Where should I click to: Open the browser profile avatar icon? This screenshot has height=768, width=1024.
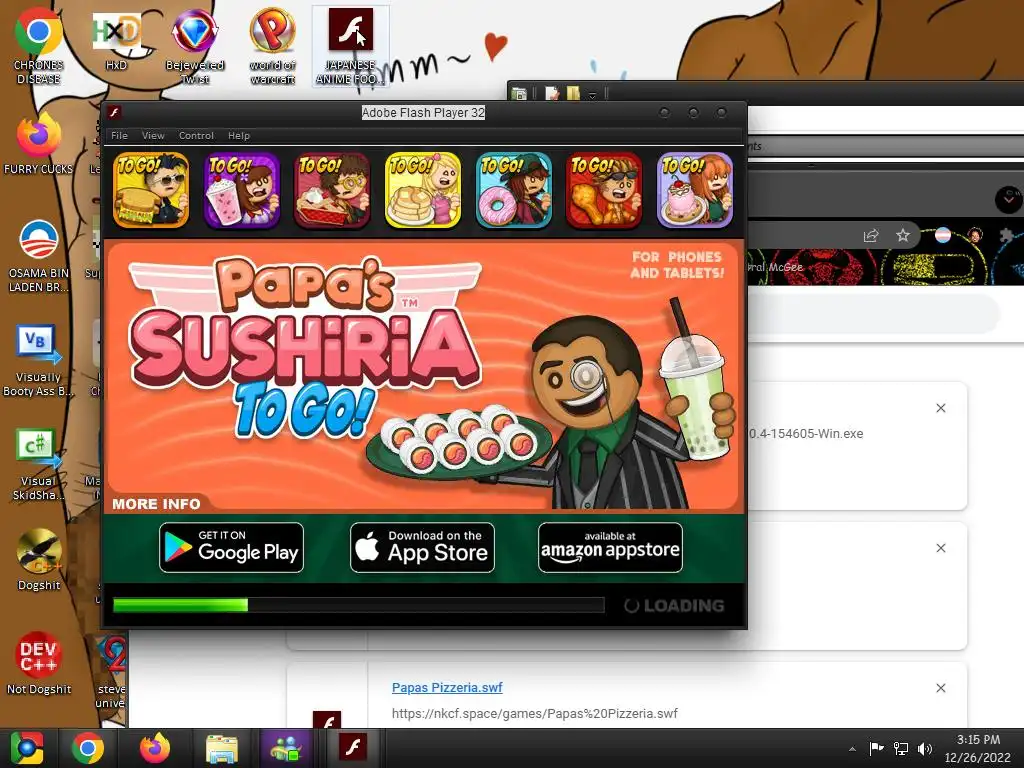click(x=975, y=235)
